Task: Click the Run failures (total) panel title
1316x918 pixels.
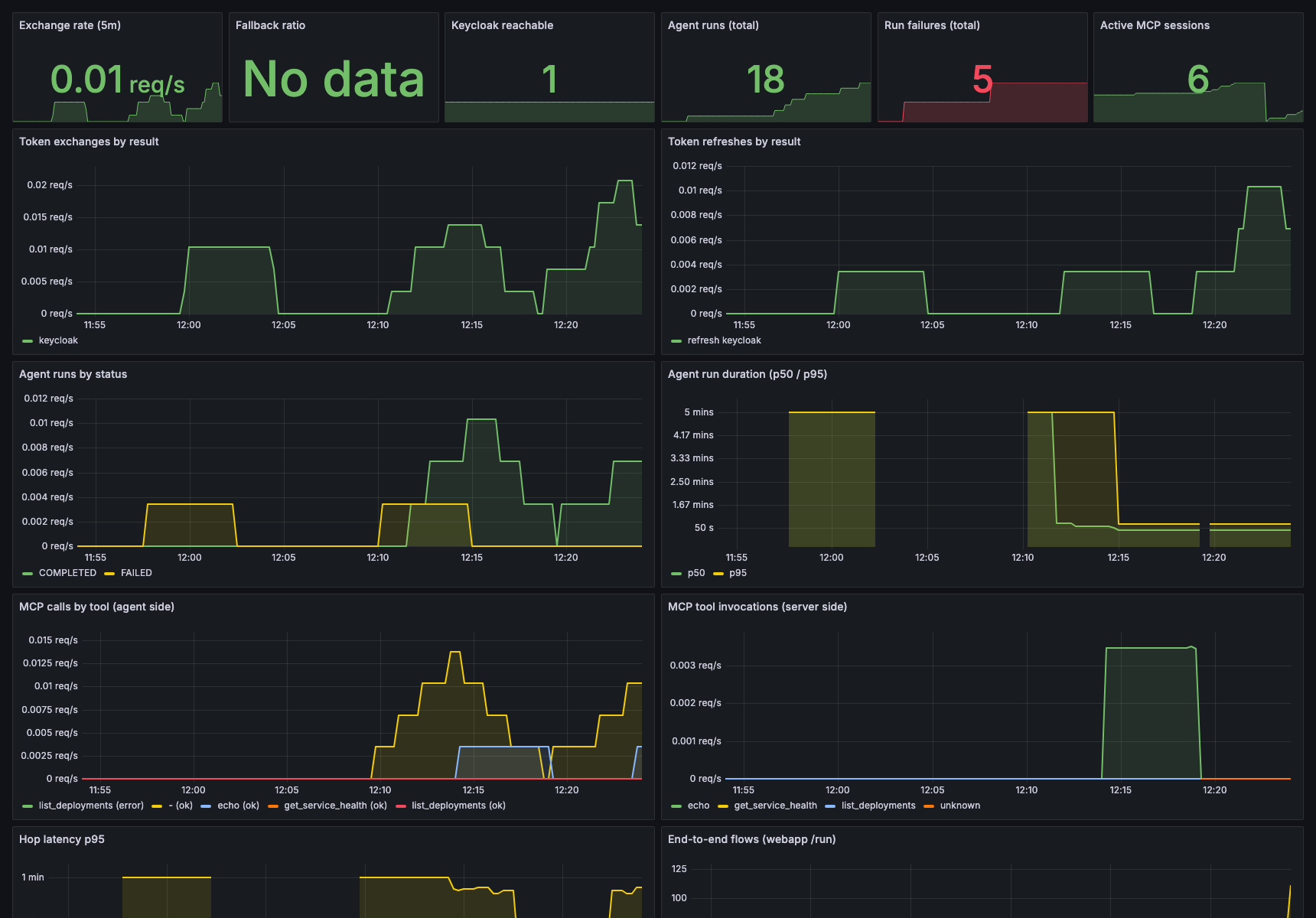Action: click(932, 25)
